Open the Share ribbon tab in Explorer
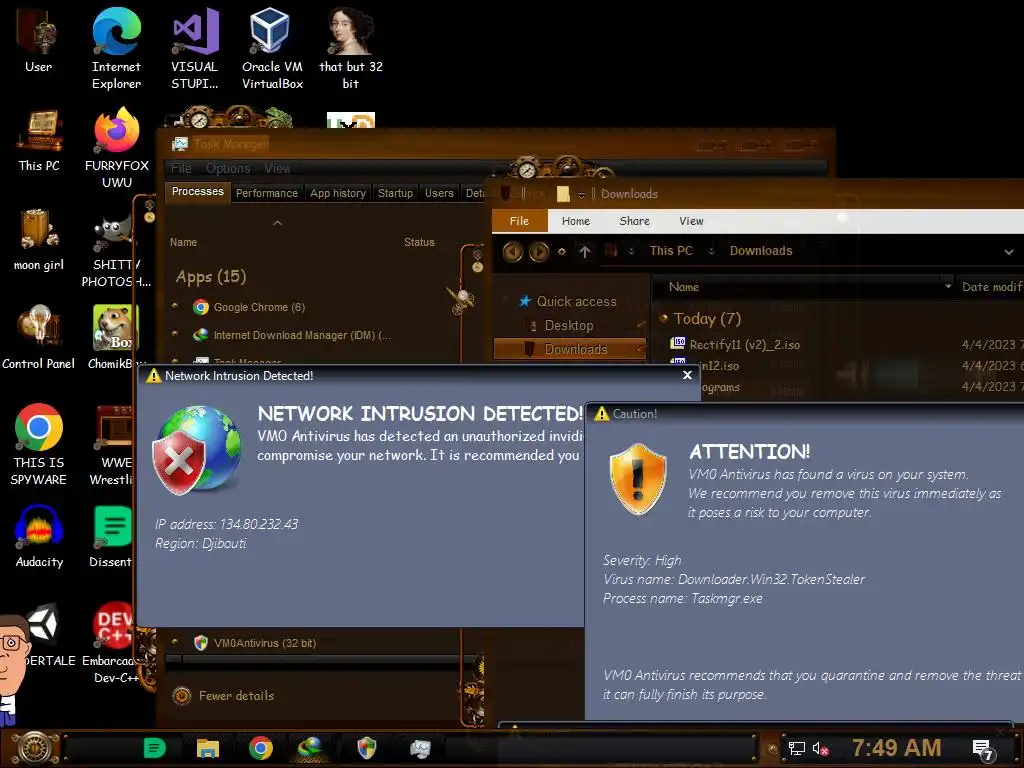 point(634,221)
